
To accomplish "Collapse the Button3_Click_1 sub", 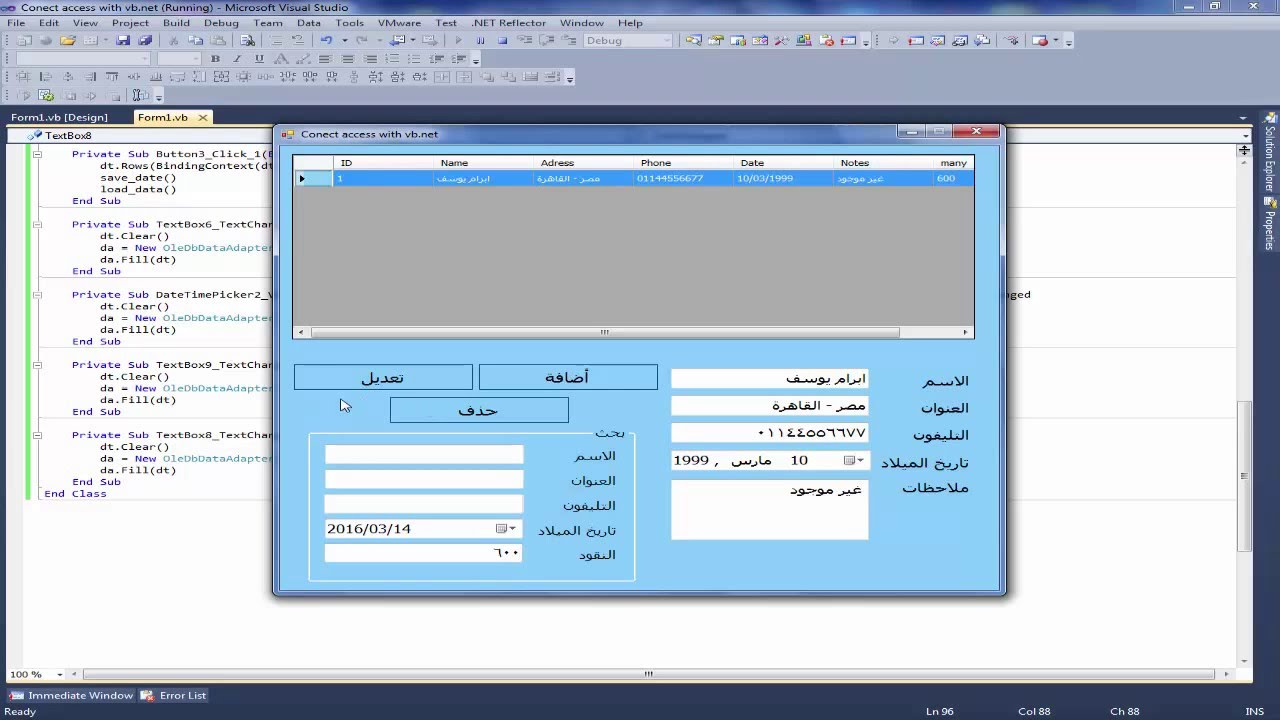I will pos(37,154).
